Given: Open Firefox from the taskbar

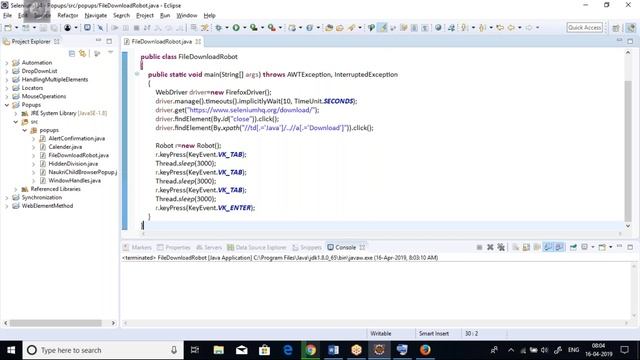Looking at the screenshot, I should 425,350.
